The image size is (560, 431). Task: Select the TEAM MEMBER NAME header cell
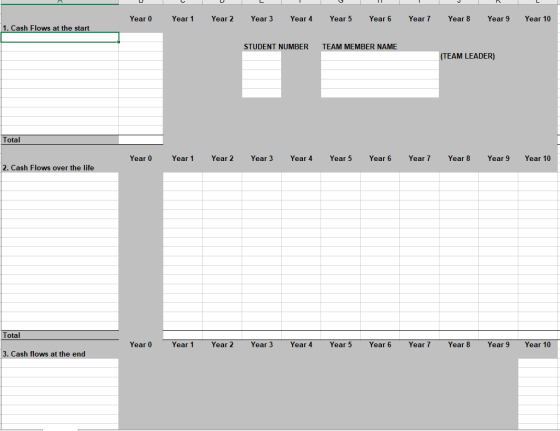359,47
